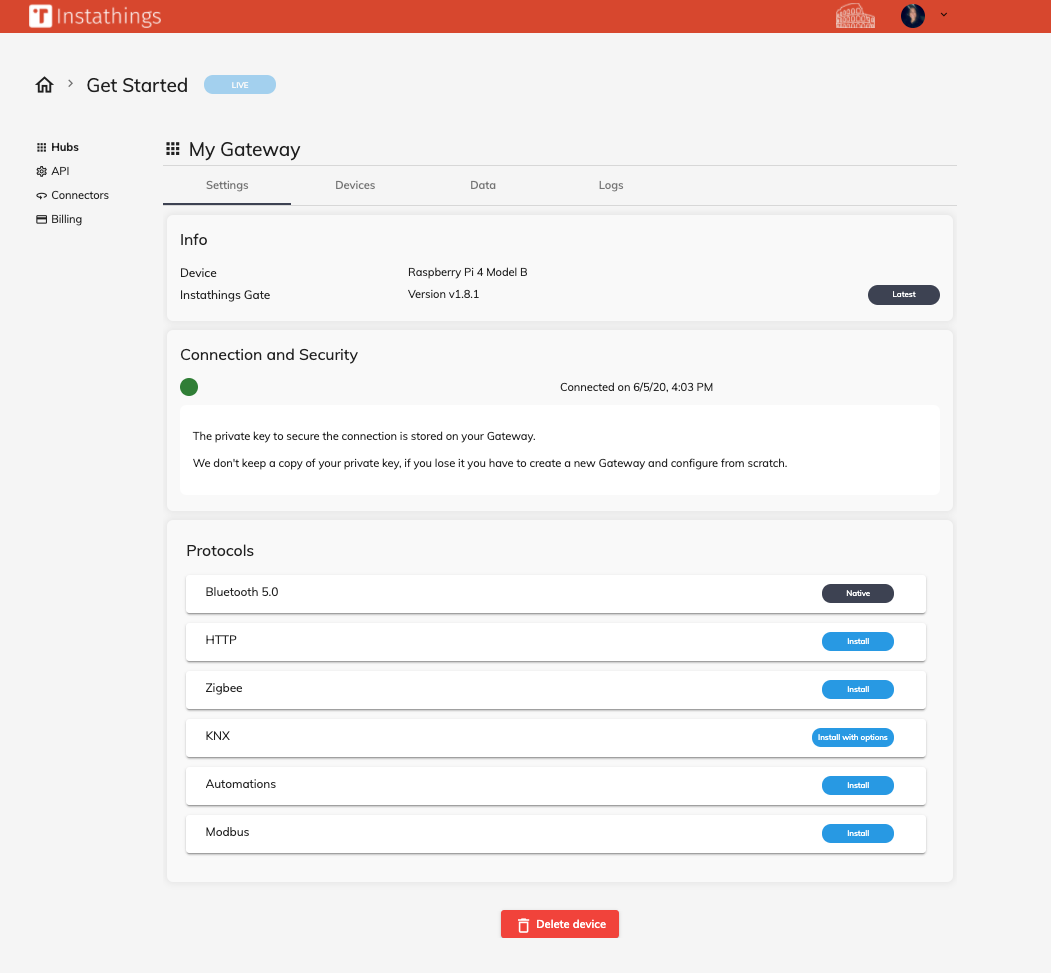Click the LIVE status badge
Image resolution: width=1051 pixels, height=973 pixels.
239,84
